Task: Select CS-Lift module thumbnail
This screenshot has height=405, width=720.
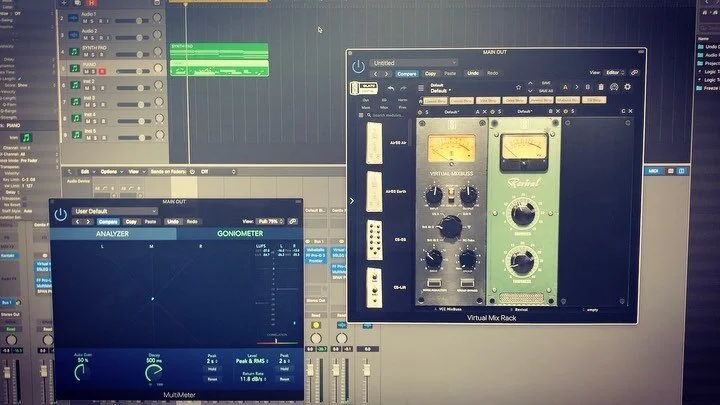Action: coord(374,287)
